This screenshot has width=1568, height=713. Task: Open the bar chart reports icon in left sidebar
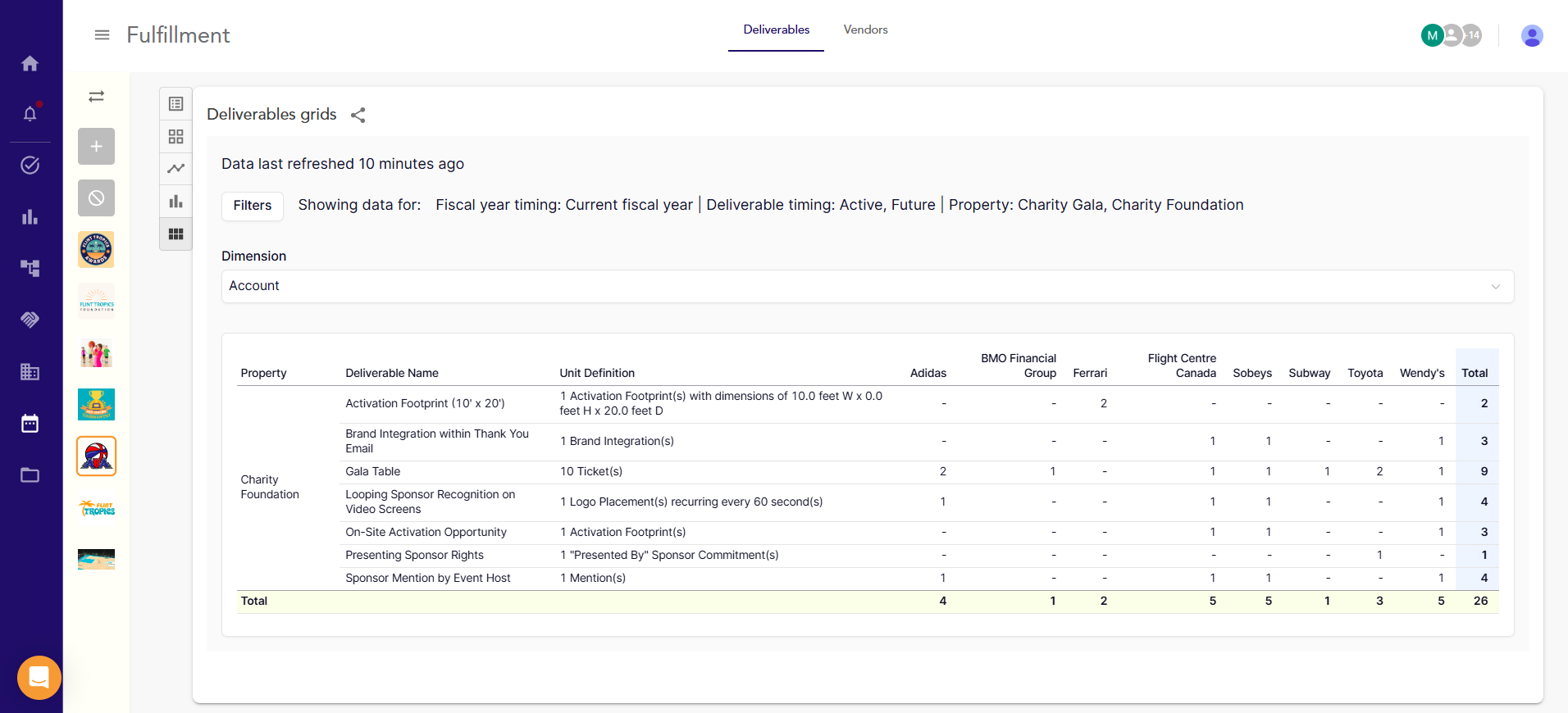tap(30, 217)
